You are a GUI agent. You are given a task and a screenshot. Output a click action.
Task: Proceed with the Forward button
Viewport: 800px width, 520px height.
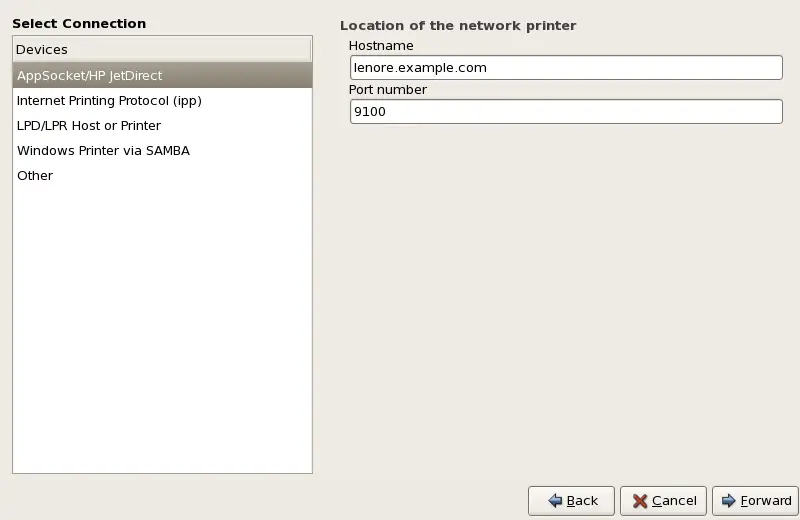pos(755,501)
